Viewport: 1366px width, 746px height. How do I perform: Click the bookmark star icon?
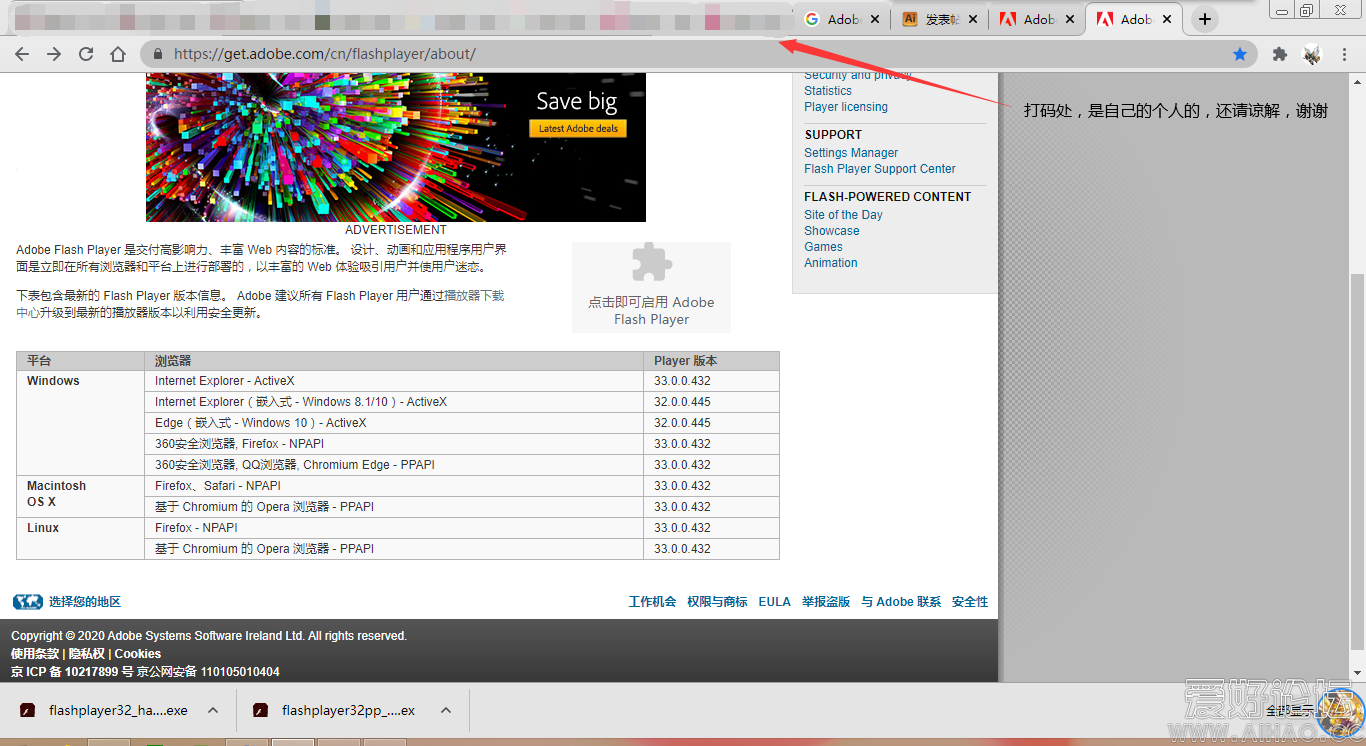[x=1240, y=54]
